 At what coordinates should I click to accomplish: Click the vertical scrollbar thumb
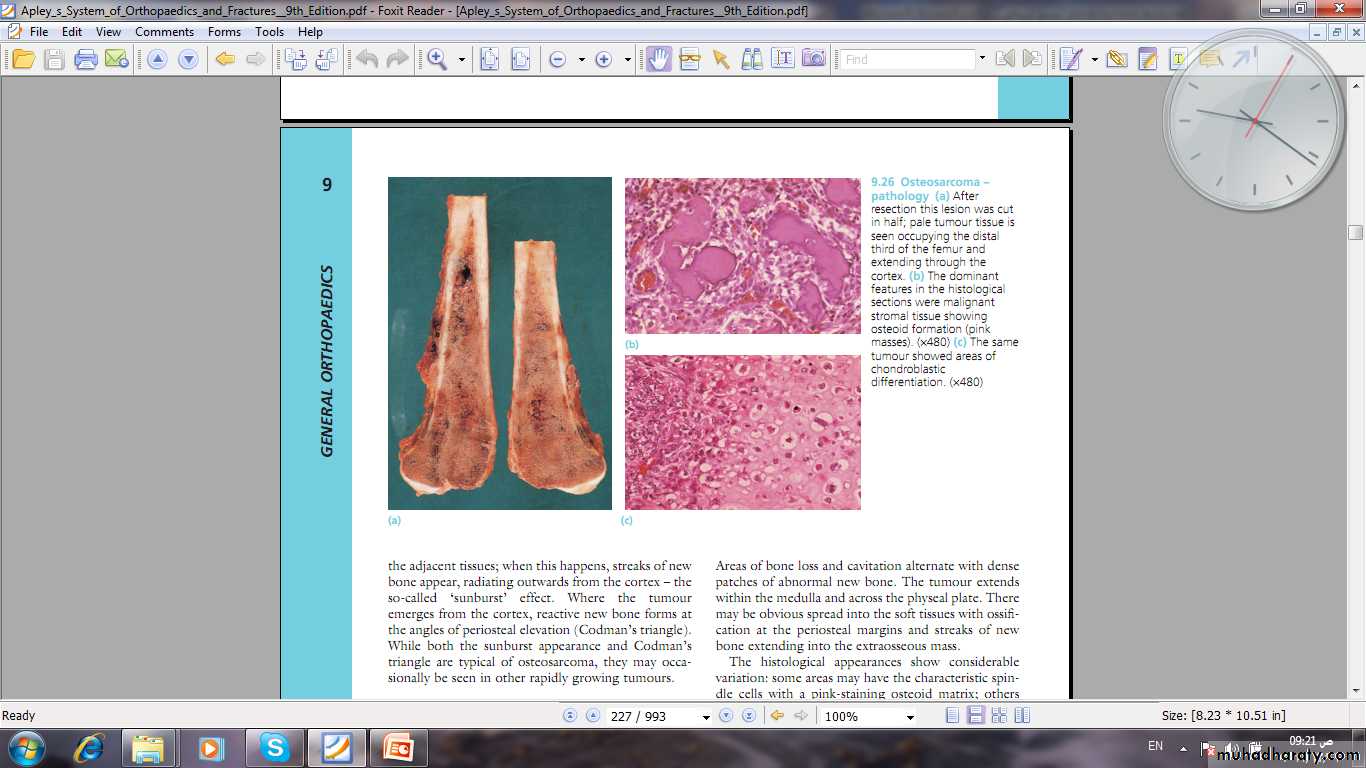(x=1355, y=233)
